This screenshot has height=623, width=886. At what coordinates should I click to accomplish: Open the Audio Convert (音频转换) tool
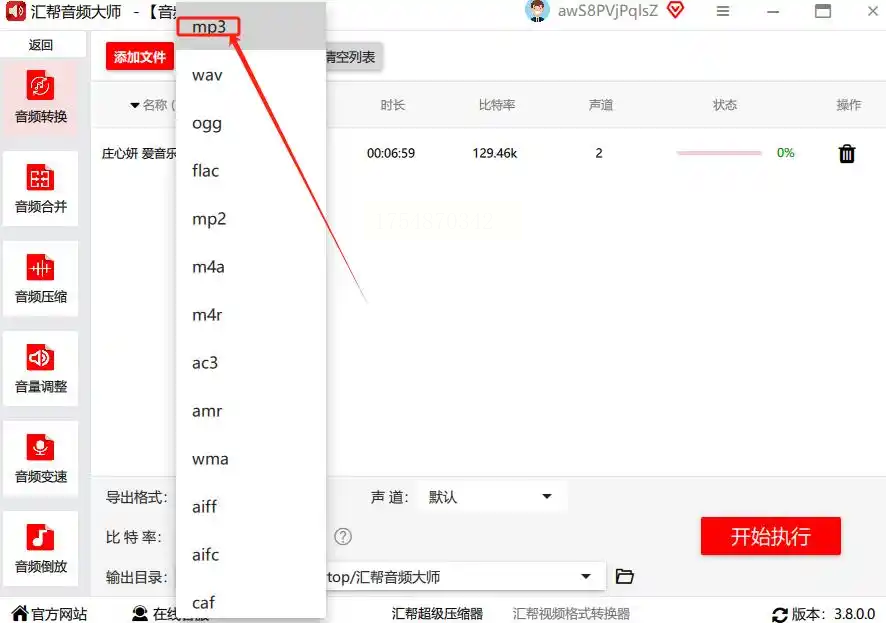41,97
